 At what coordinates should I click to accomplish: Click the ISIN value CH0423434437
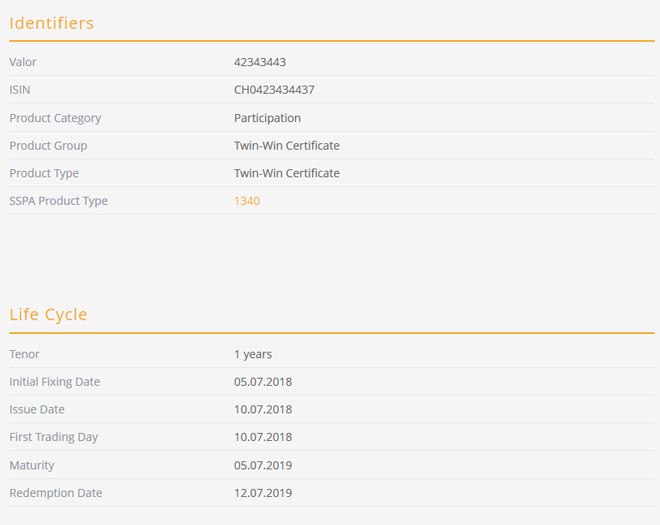(274, 90)
